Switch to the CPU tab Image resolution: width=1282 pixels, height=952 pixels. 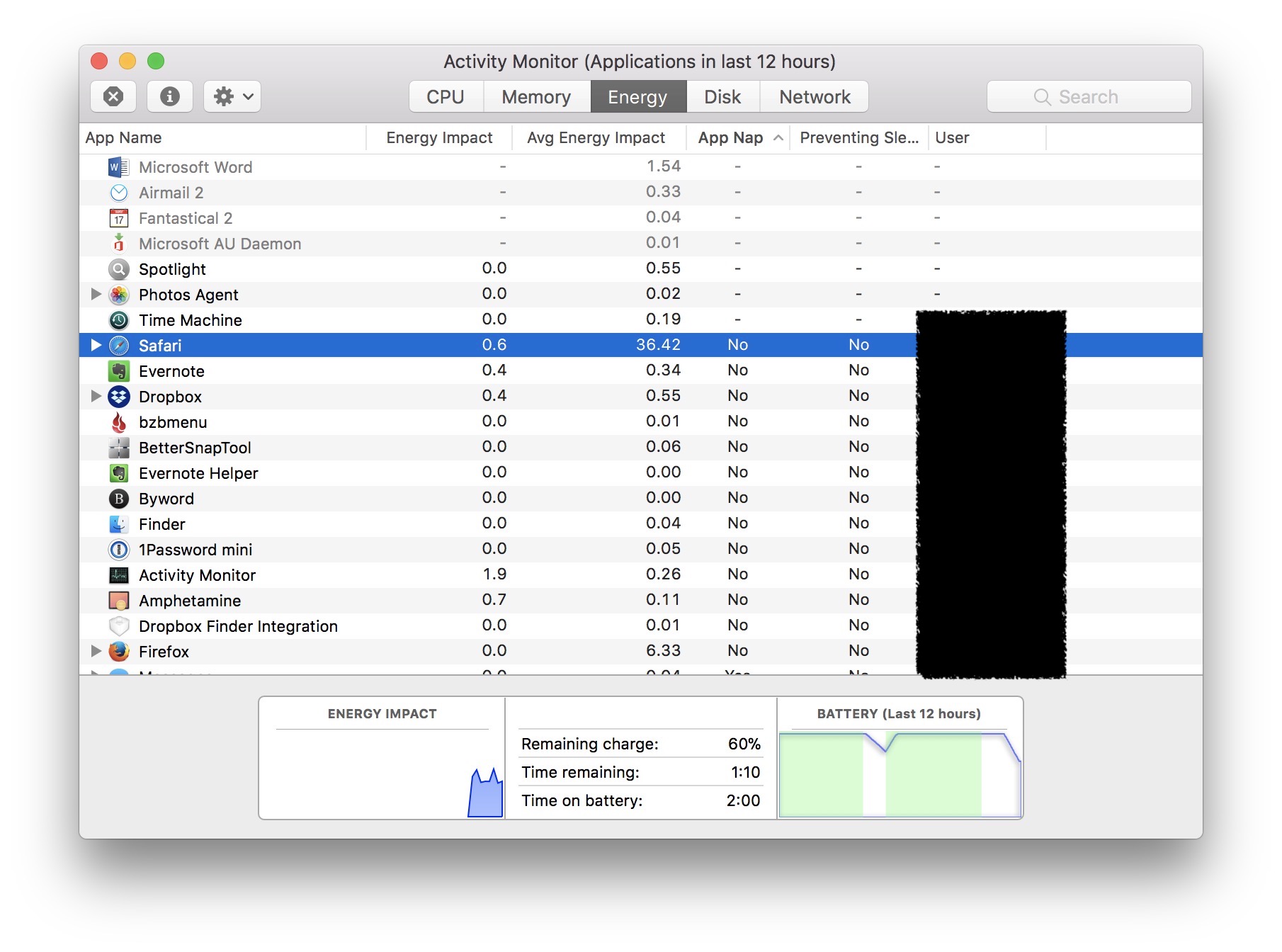click(446, 96)
